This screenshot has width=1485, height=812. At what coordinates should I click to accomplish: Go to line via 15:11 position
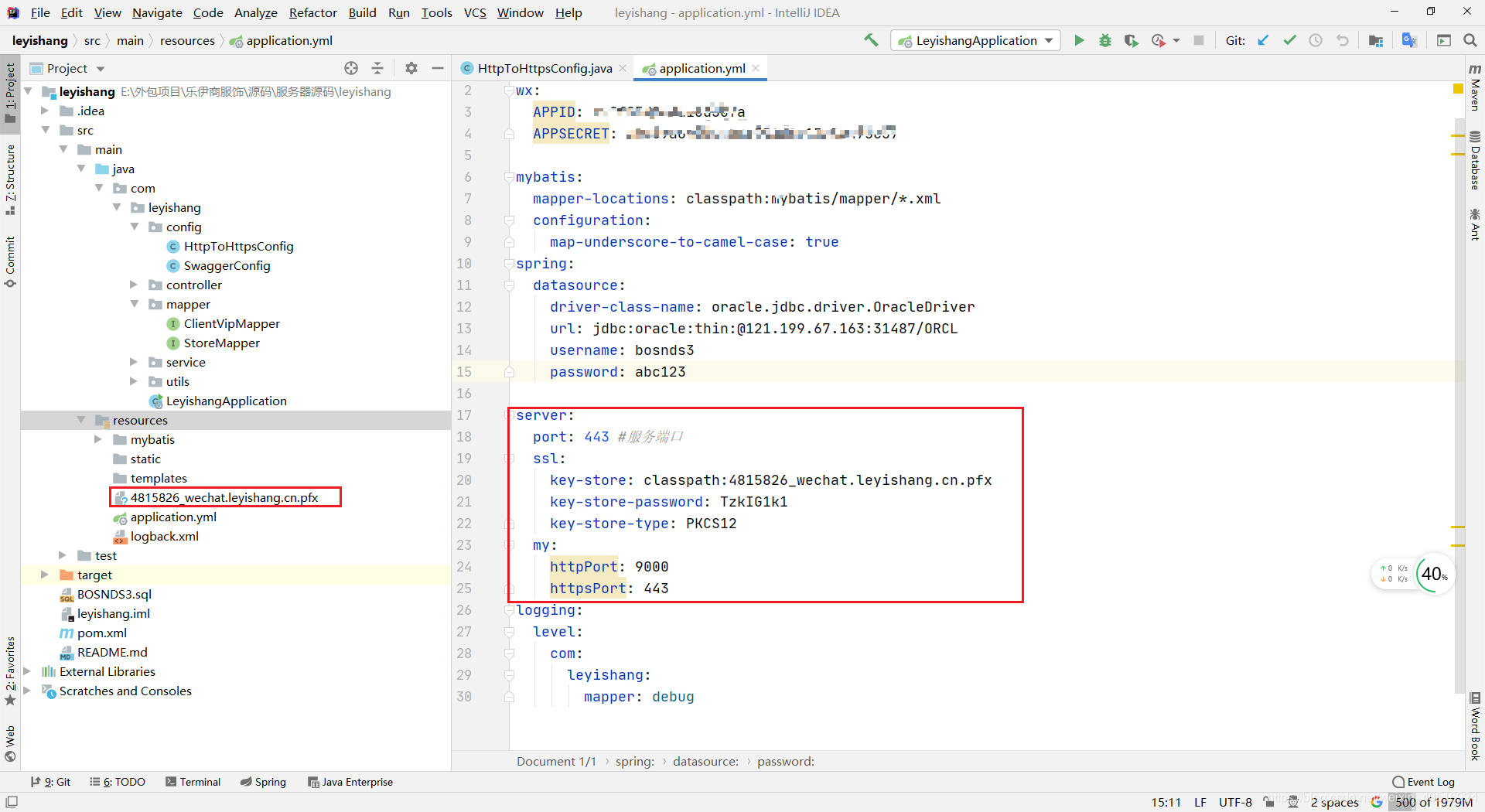click(1166, 802)
